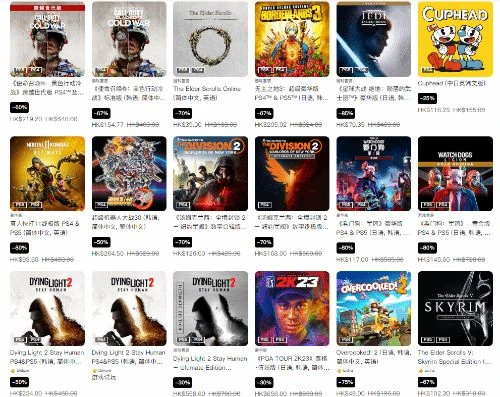
Task: Open the first Call of Duty Cold War cover
Action: pos(47,39)
